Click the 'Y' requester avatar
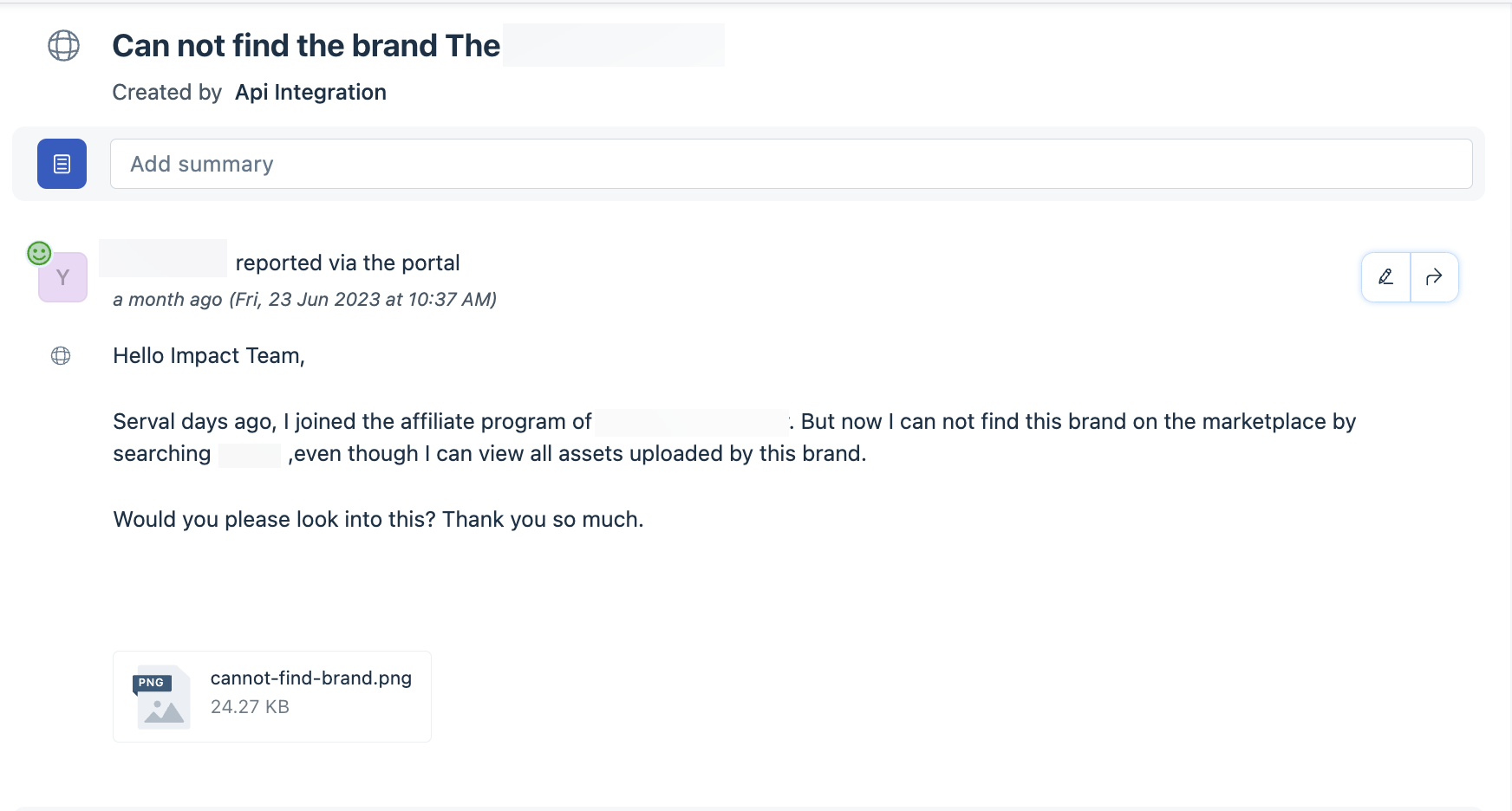The width and height of the screenshot is (1512, 811). click(62, 277)
